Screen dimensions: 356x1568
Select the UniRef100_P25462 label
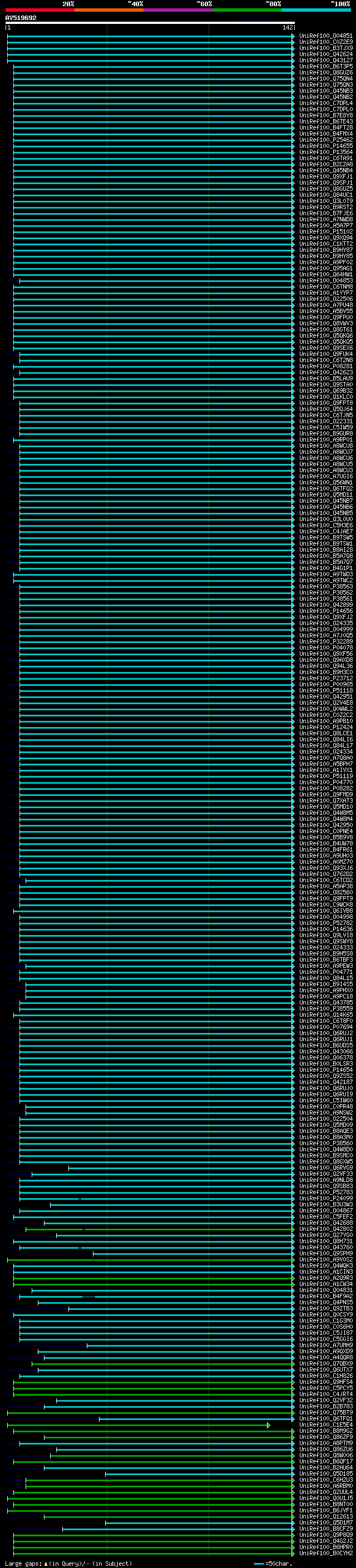point(325,140)
